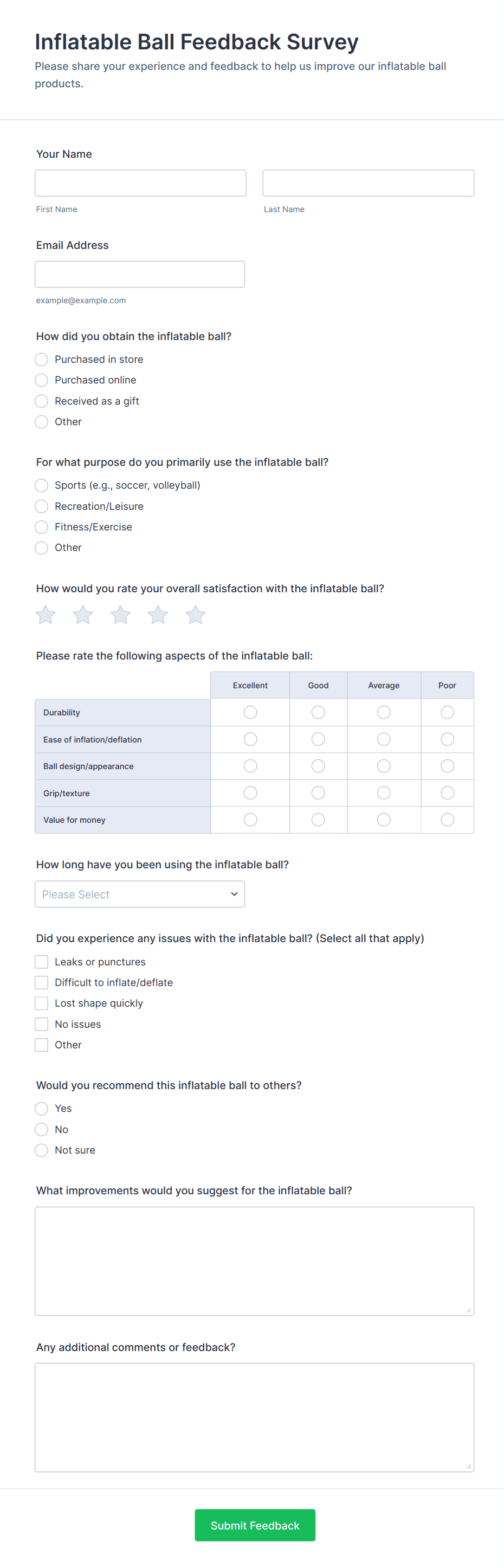Screen dimensions: 504x1568
Task: Choose 'Fitness/Exercise' as primary use
Action: tap(41, 527)
